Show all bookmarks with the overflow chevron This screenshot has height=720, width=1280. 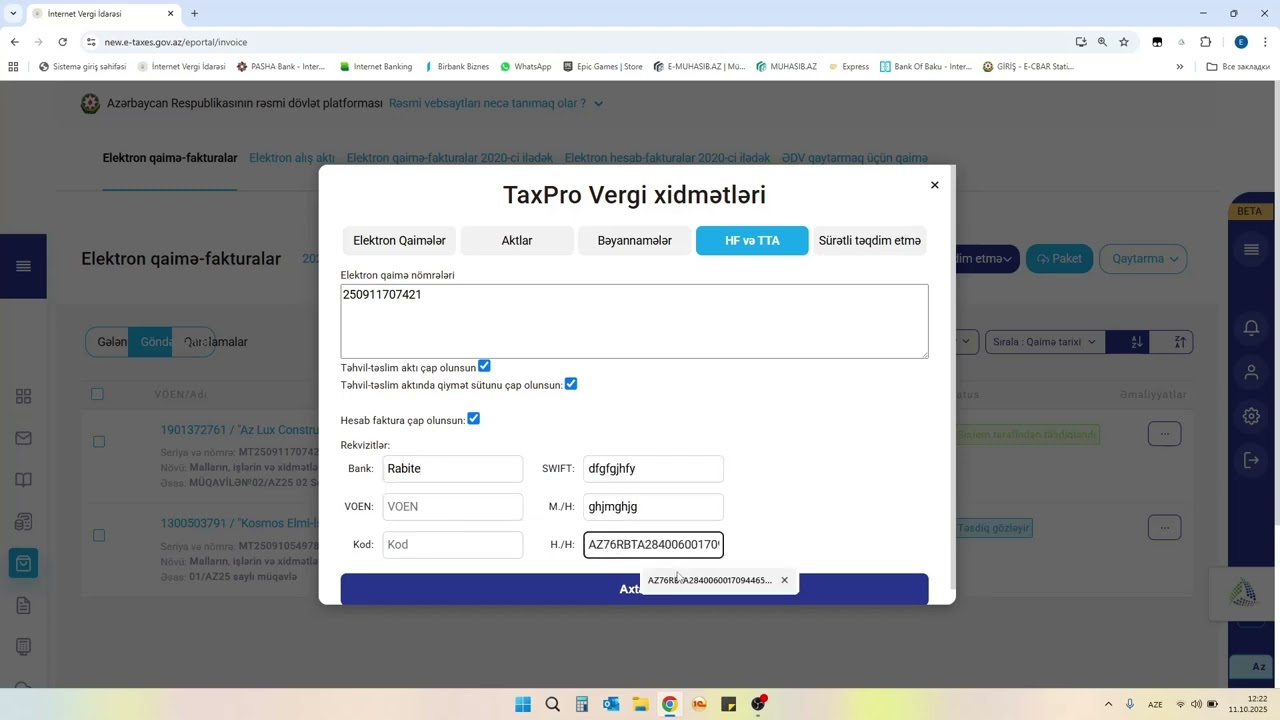point(1179,67)
